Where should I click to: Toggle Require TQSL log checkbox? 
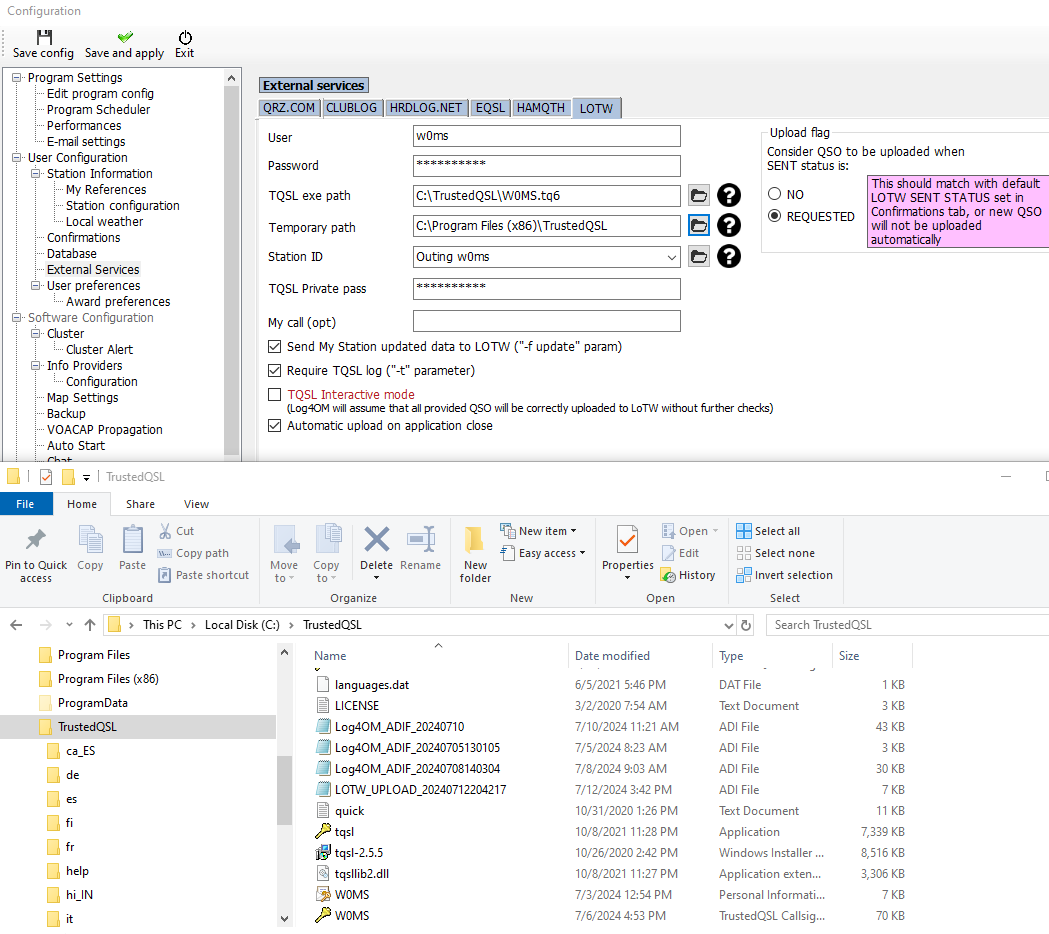pyautogui.click(x=274, y=371)
